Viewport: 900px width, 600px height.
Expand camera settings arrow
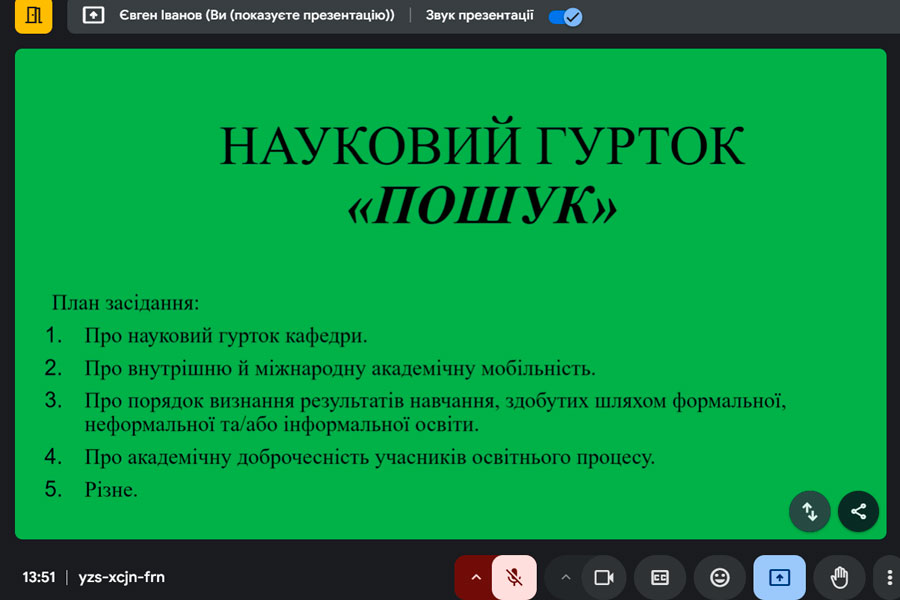[565, 577]
